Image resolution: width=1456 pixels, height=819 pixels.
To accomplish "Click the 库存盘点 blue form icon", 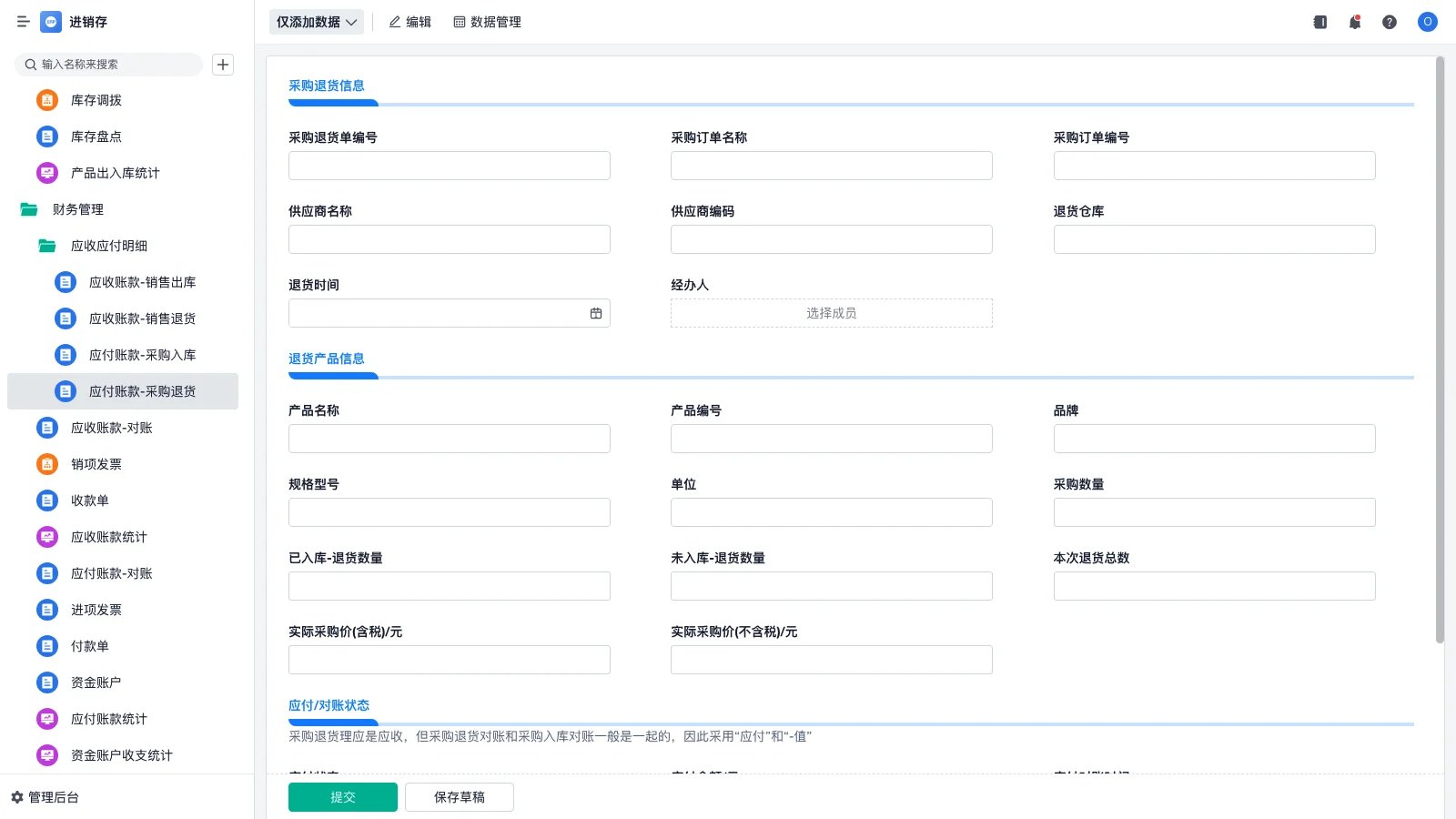I will (47, 136).
